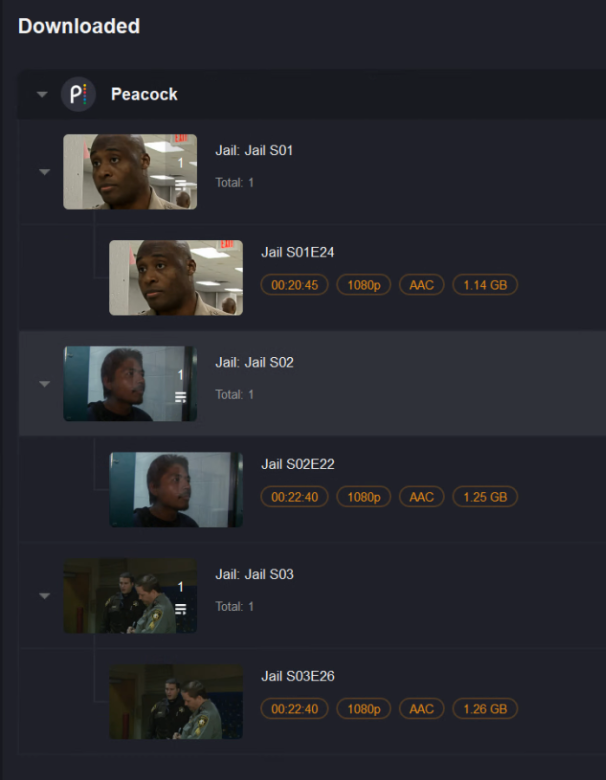Collapse the Jail S02 season arrow

(x=45, y=384)
